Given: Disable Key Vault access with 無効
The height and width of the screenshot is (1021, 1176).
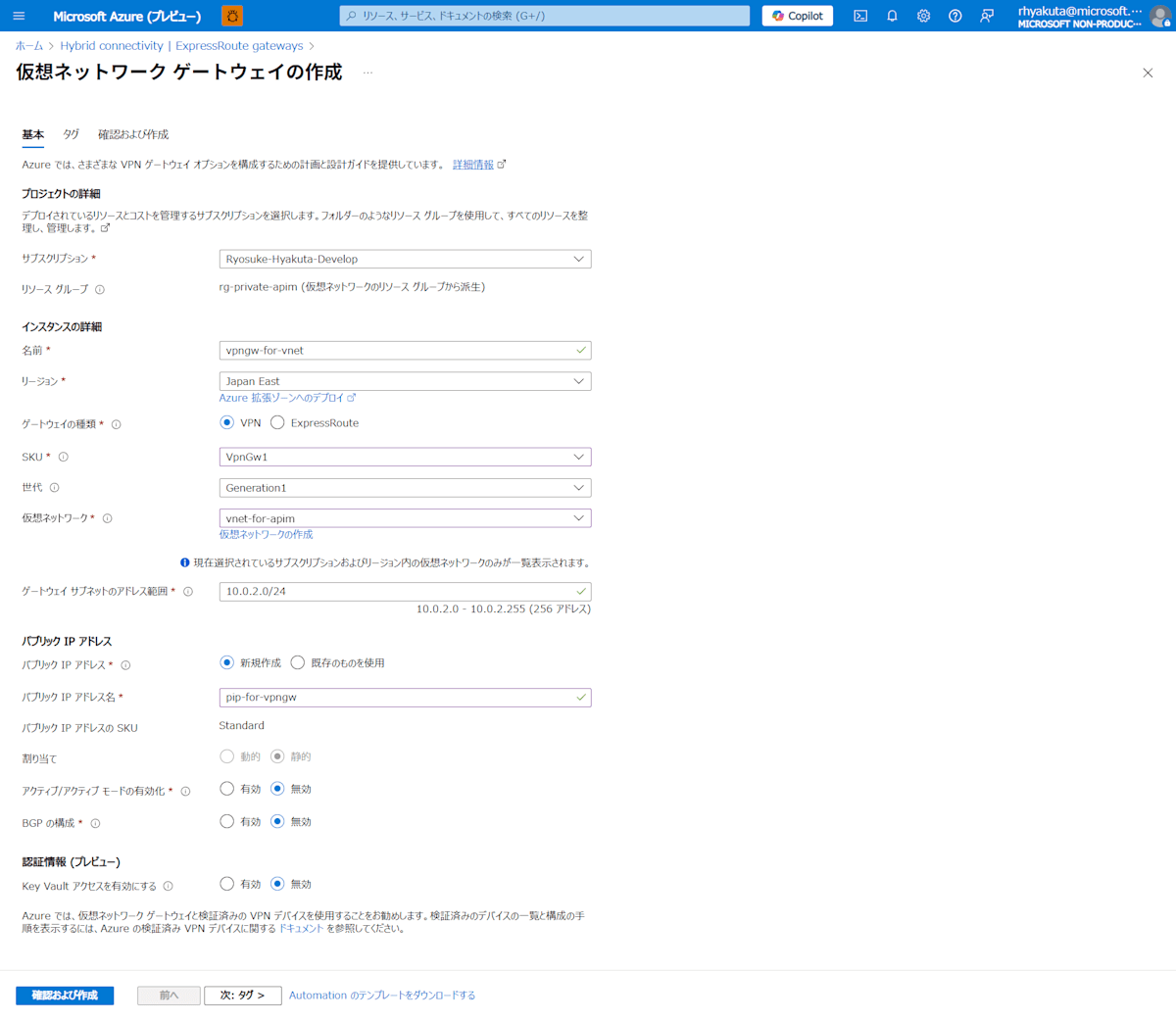Looking at the screenshot, I should (x=277, y=884).
